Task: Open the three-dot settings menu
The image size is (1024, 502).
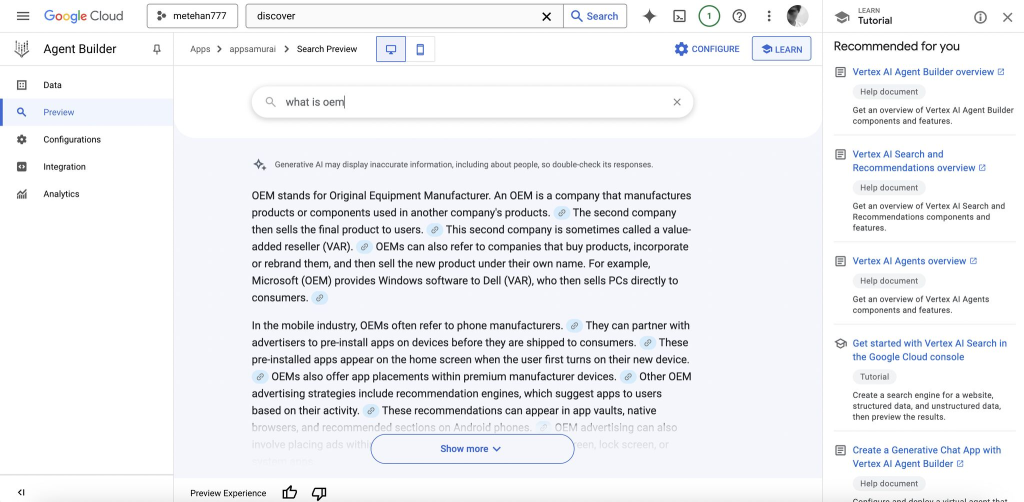Action: pos(768,16)
